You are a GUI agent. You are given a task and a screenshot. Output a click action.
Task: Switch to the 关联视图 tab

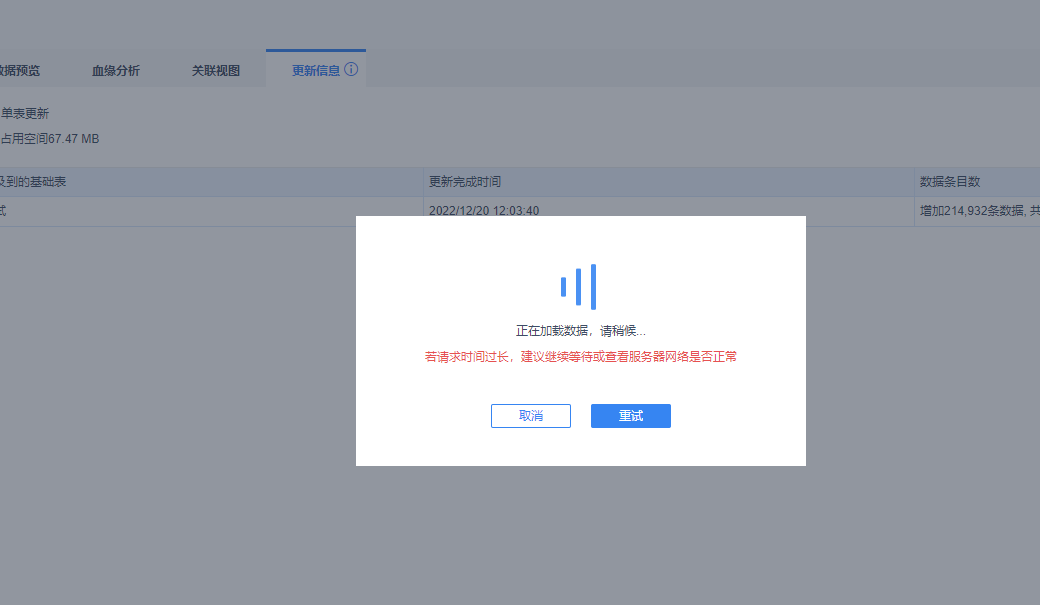(x=216, y=70)
